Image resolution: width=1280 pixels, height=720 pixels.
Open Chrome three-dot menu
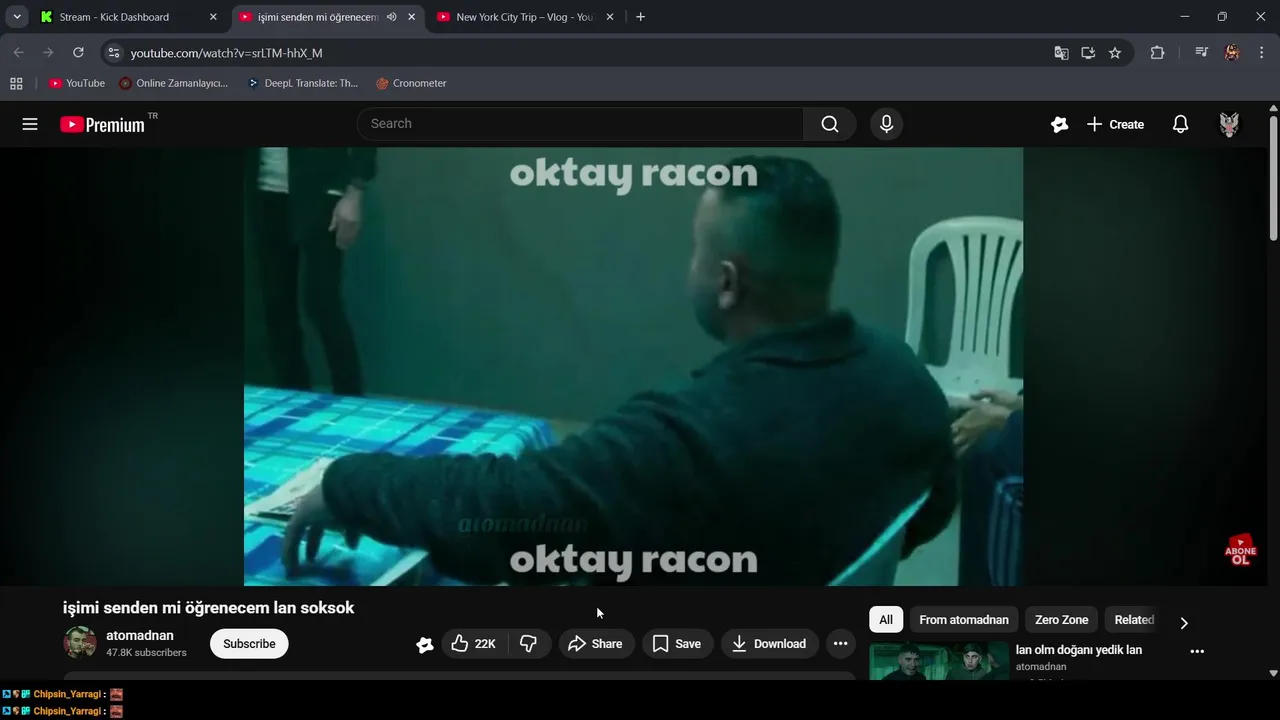[1261, 53]
